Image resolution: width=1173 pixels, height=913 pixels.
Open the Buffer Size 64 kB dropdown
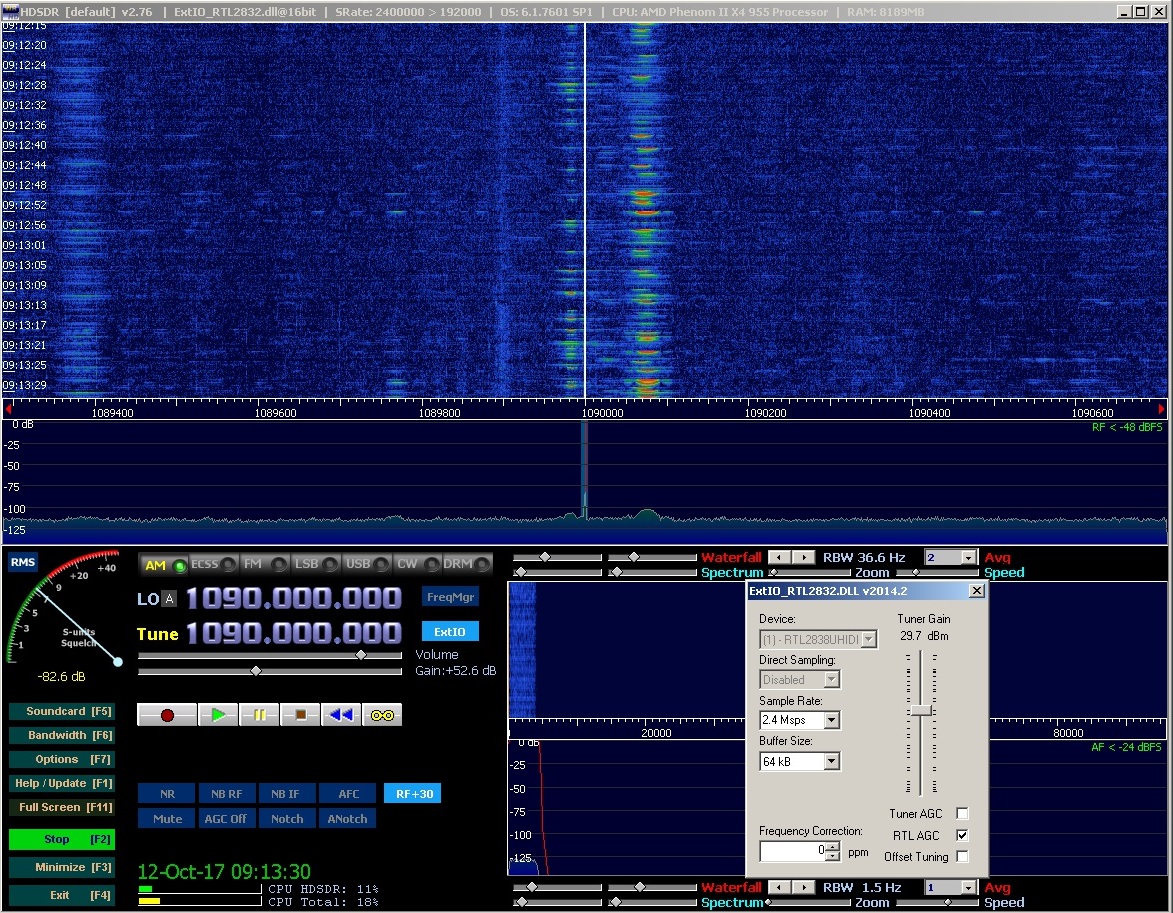(831, 761)
